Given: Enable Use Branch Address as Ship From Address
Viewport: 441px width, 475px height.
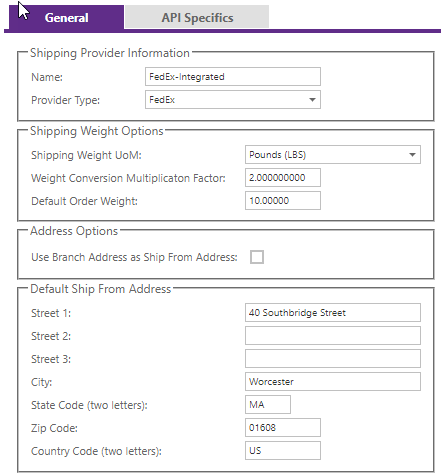Looking at the screenshot, I should pos(257,257).
